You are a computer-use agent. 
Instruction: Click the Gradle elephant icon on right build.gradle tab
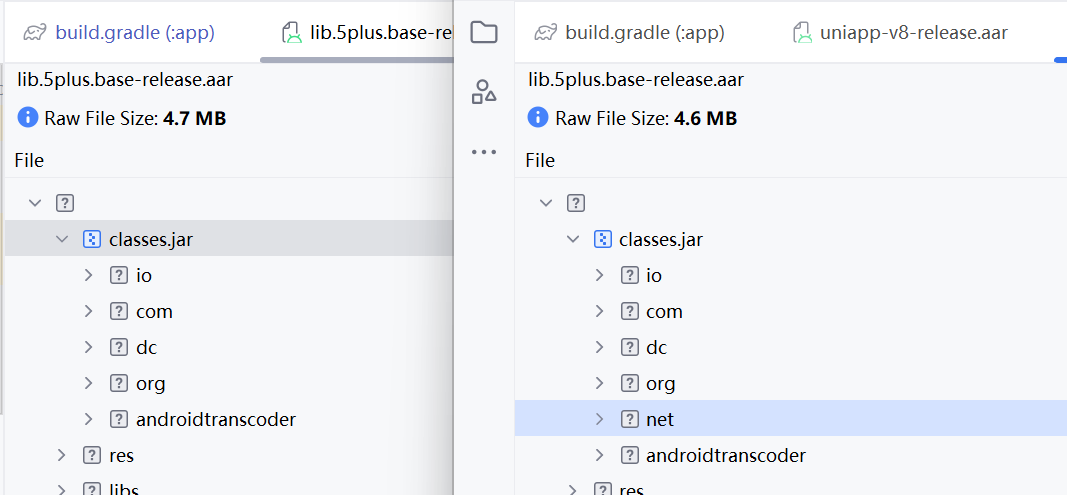pos(545,33)
